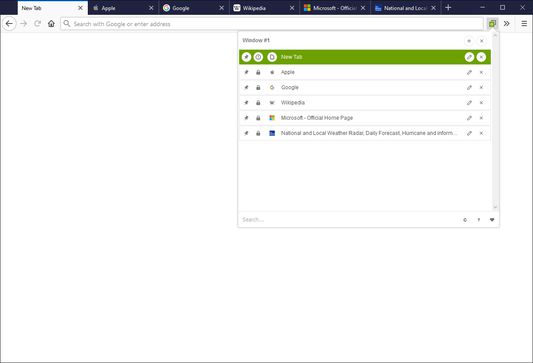Pin the Apple tab row
Image resolution: width=533 pixels, height=363 pixels.
tap(246, 72)
